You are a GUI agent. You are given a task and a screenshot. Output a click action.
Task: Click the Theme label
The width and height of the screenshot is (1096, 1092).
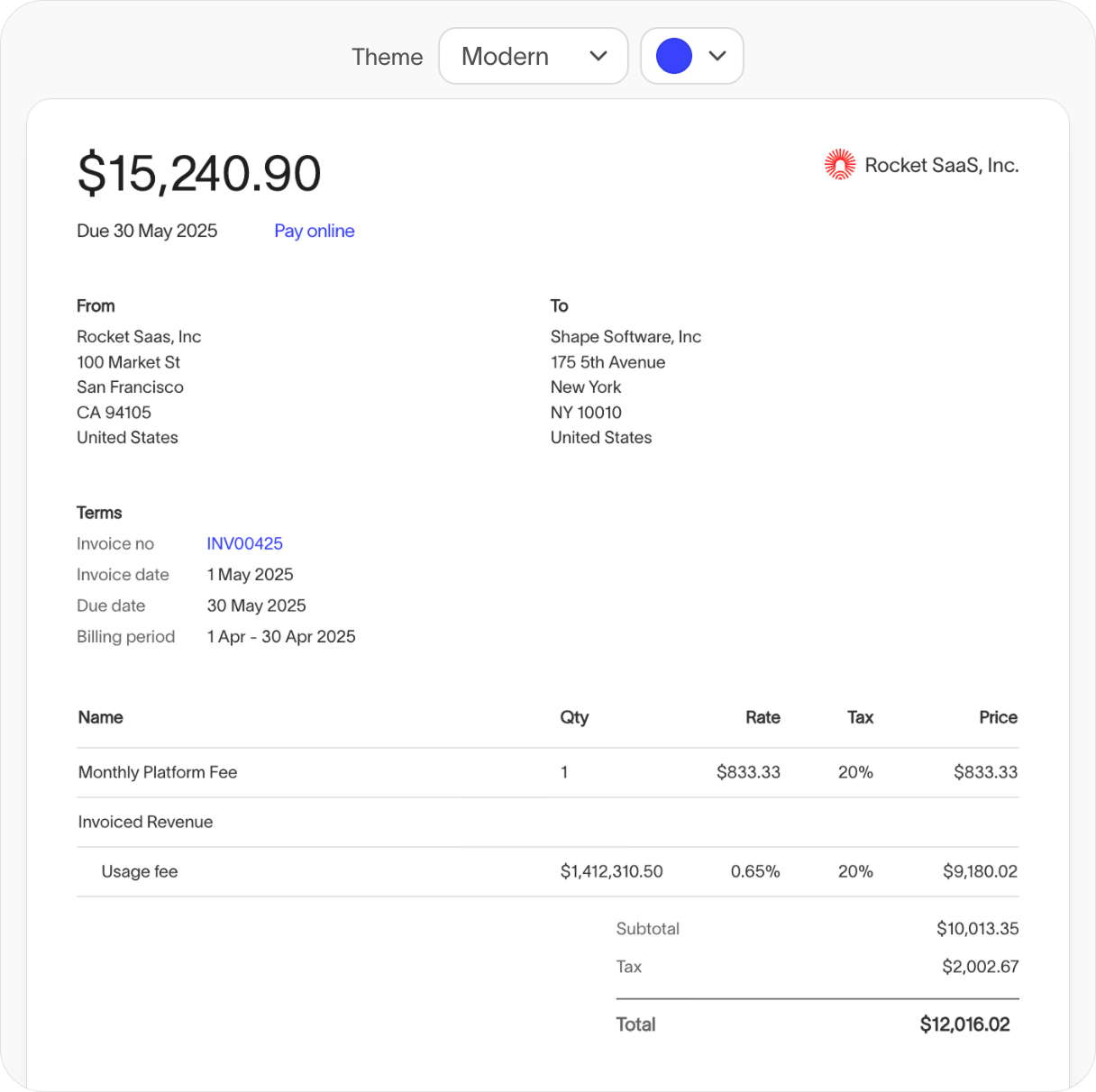387,56
